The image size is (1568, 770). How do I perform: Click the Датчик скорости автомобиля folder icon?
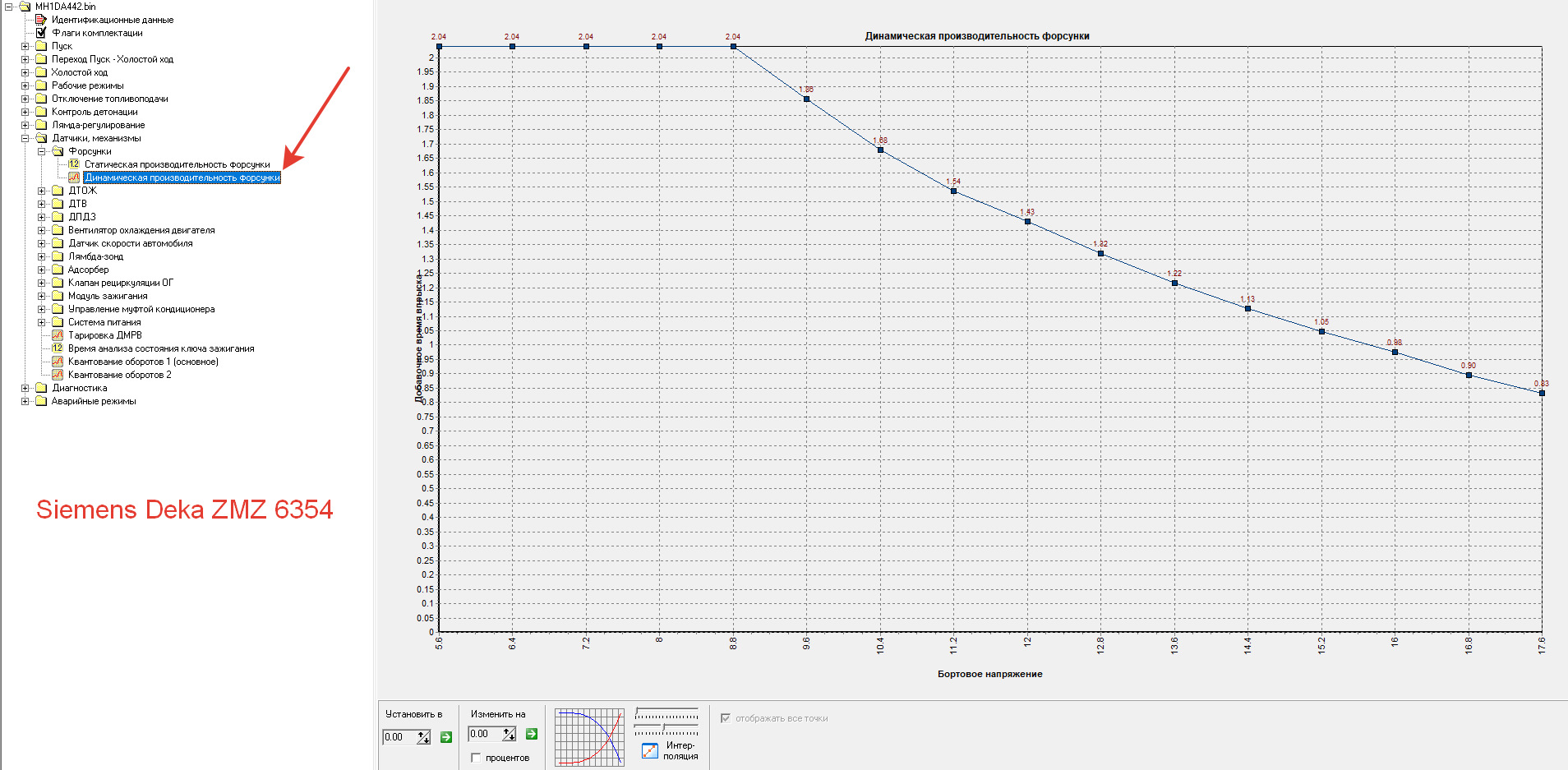58,243
